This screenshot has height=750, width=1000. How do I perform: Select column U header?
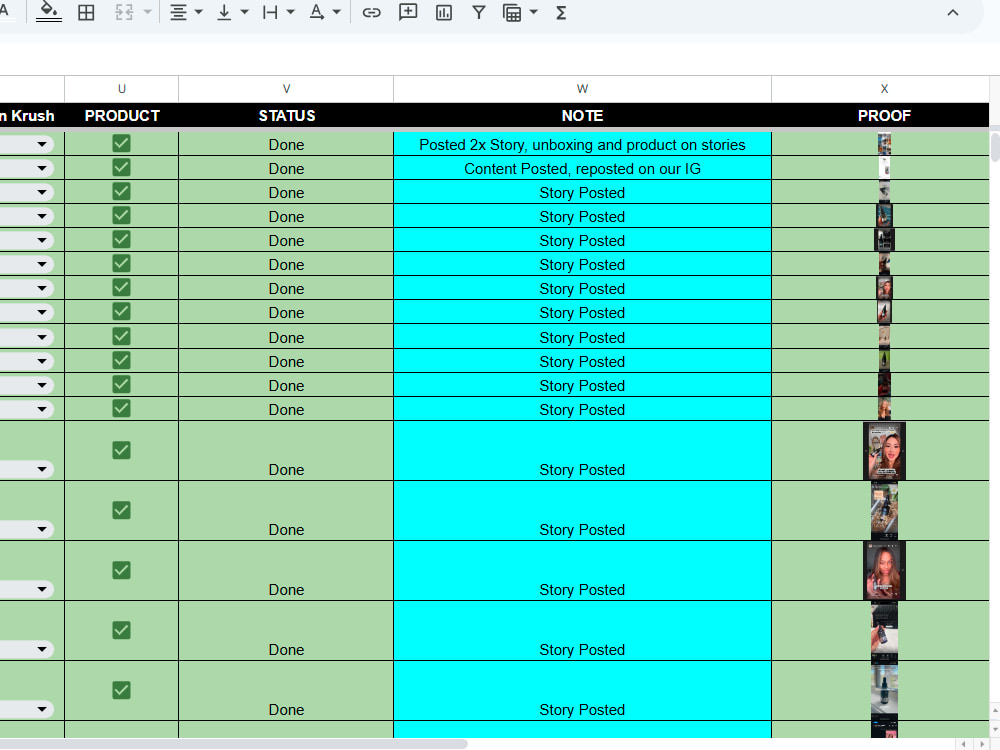[122, 89]
